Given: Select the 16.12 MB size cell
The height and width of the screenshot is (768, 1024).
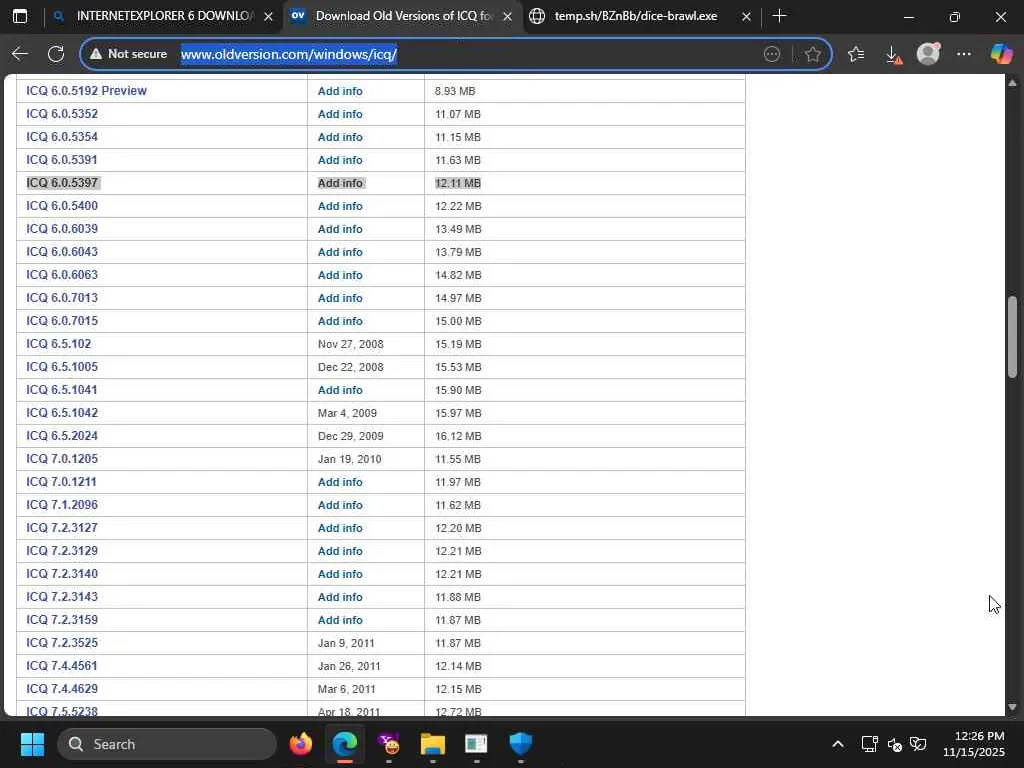Looking at the screenshot, I should 458,436.
